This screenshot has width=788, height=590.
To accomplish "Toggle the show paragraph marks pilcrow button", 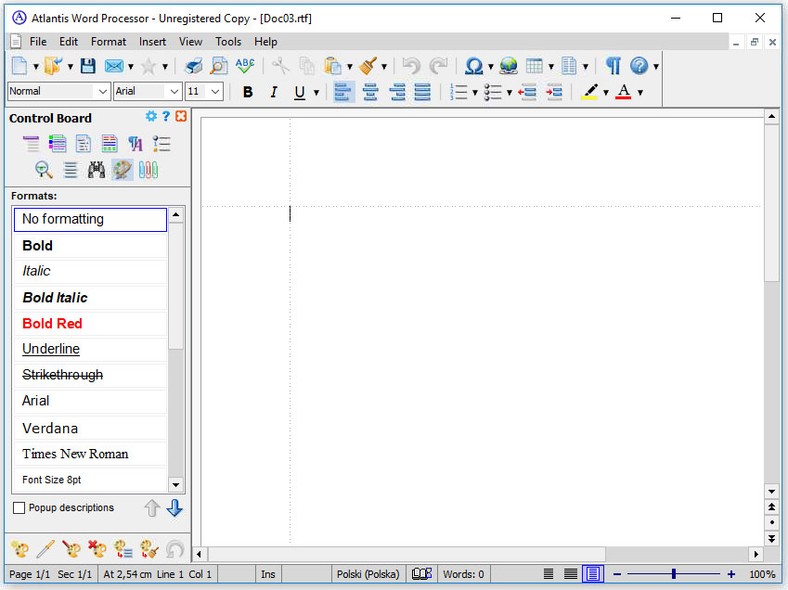I will [x=613, y=66].
